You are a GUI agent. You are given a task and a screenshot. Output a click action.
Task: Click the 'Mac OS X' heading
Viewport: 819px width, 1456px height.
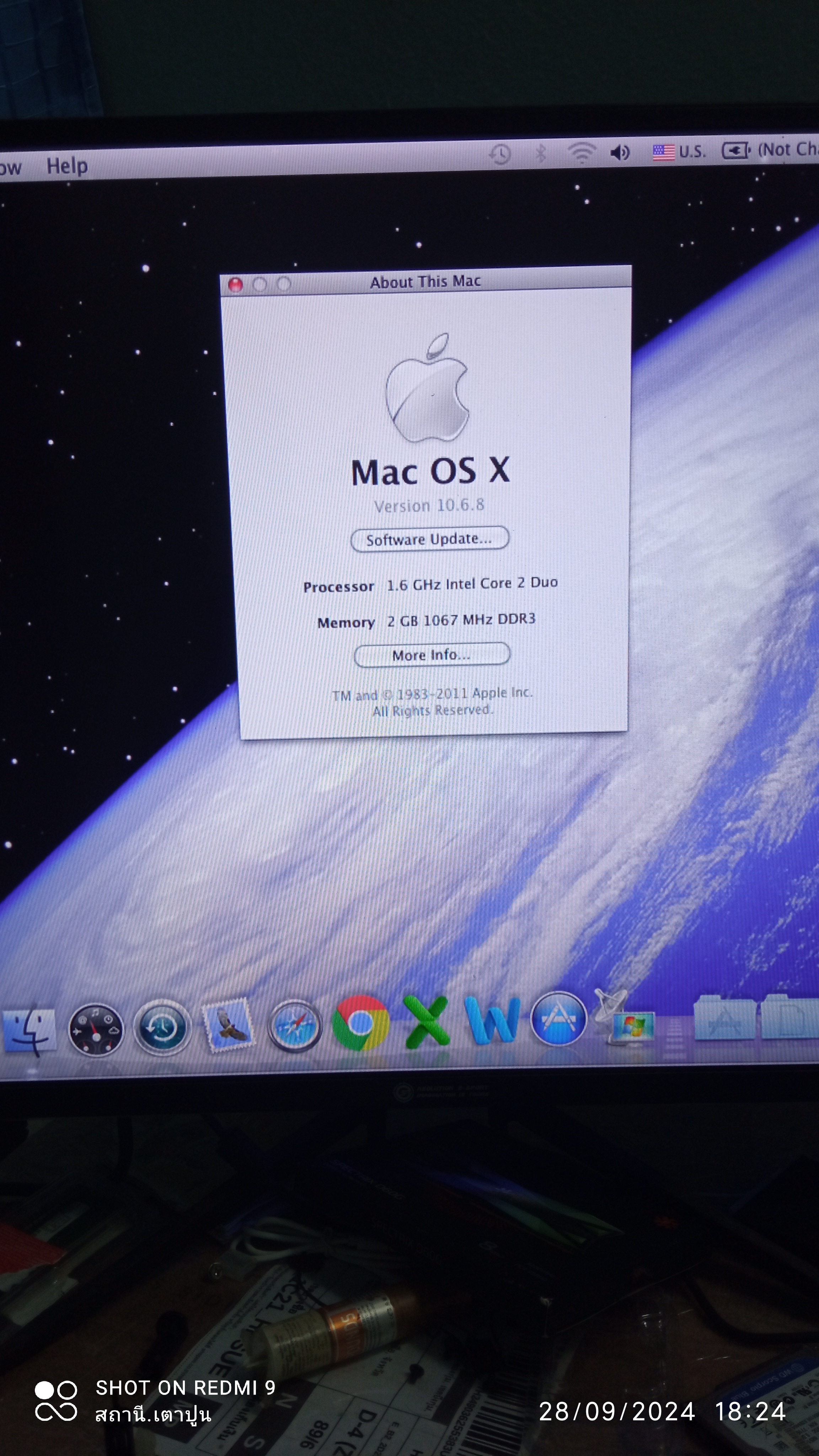coord(430,471)
